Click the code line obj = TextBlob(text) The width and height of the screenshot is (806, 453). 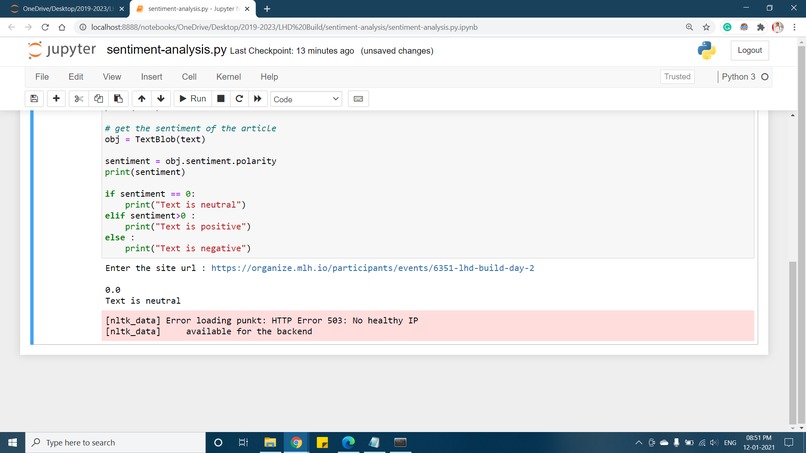click(x=155, y=139)
